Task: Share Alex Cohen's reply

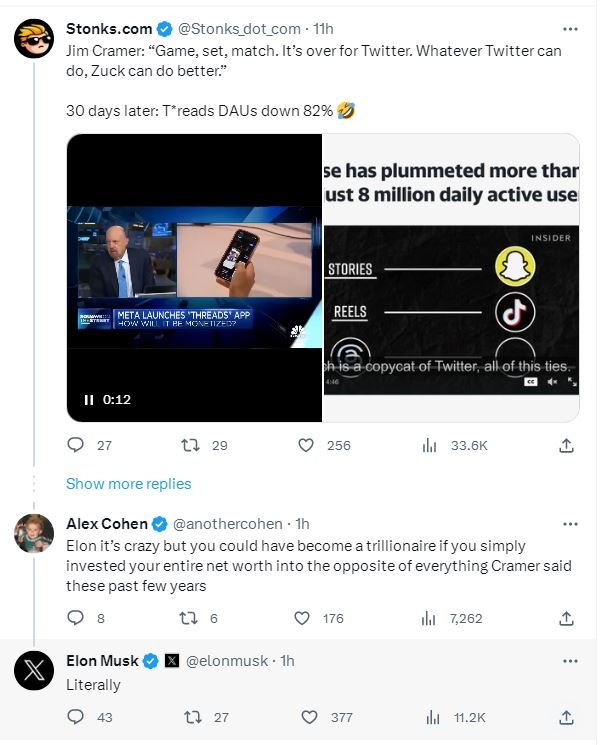Action: [x=566, y=618]
